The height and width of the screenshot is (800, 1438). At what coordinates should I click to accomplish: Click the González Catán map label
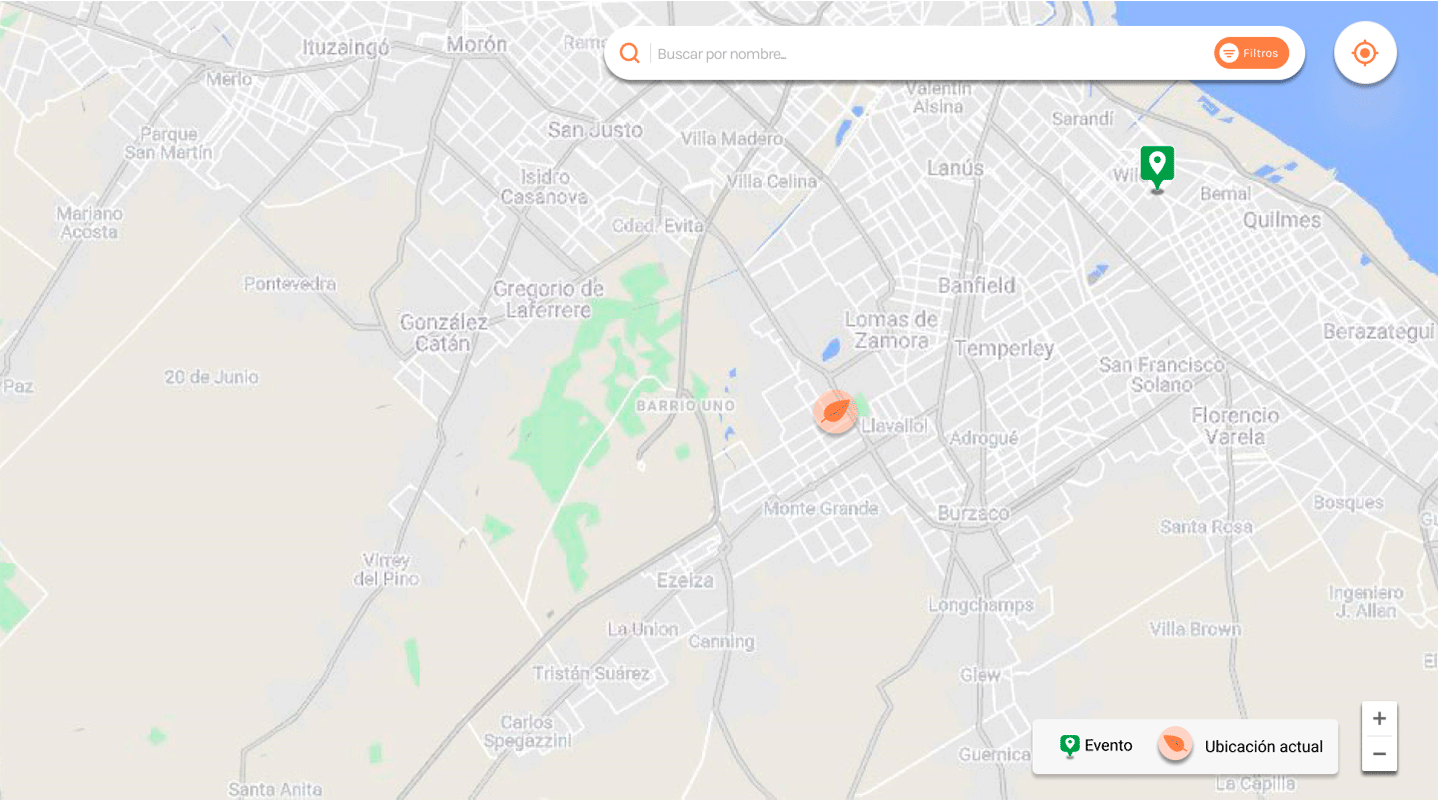pyautogui.click(x=443, y=333)
